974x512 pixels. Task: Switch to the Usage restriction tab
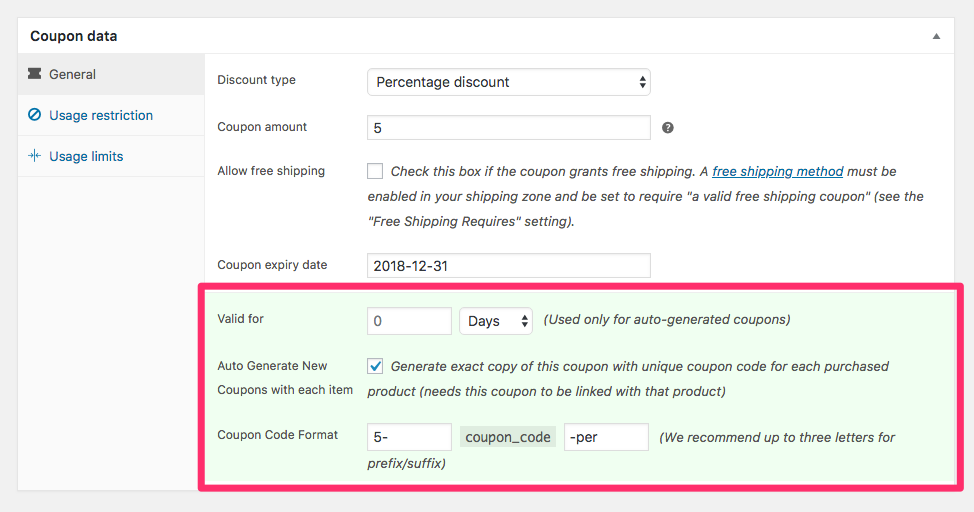[x=101, y=115]
